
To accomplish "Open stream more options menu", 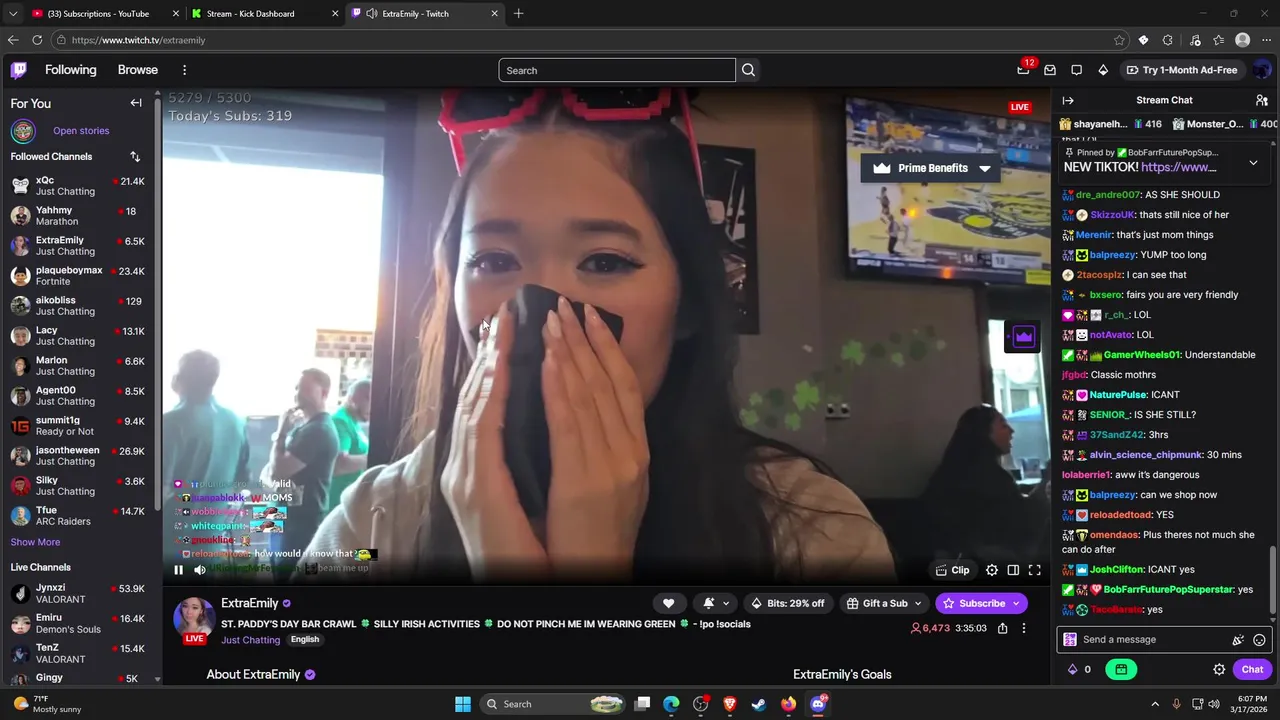I will click(x=1023, y=628).
